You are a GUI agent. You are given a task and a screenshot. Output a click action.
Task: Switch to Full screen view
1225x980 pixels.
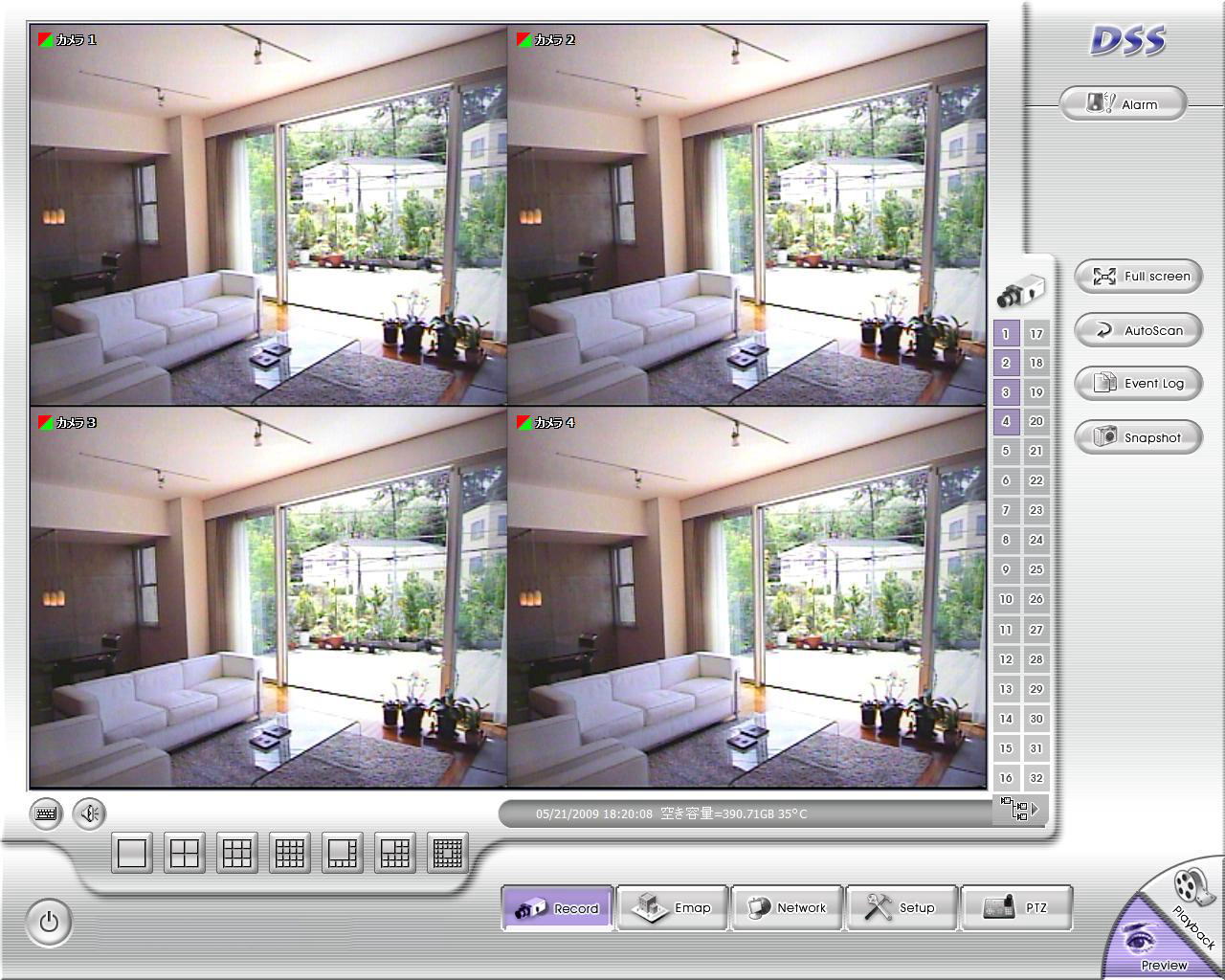pos(1138,276)
